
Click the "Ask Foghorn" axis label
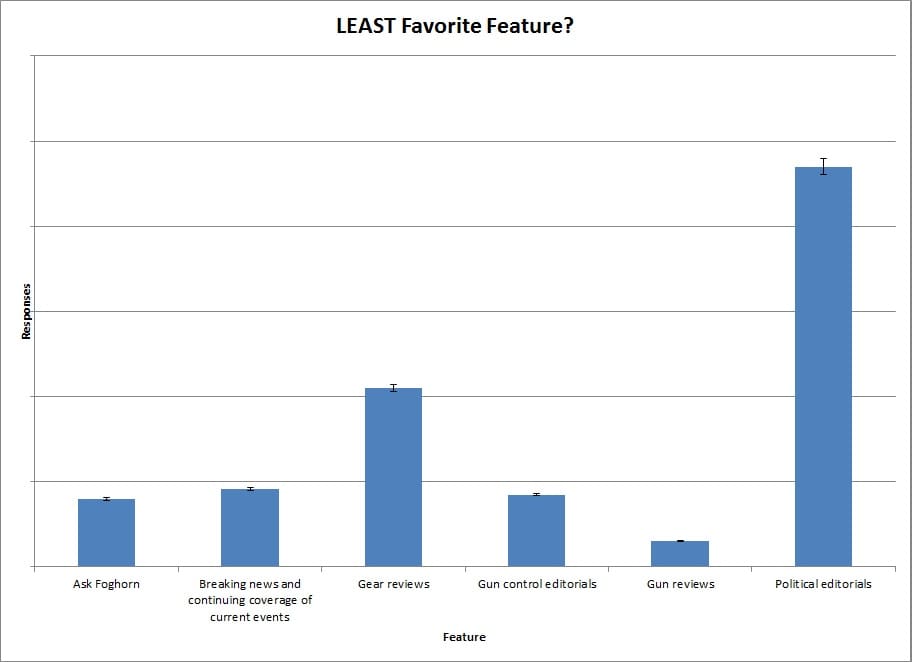point(106,584)
